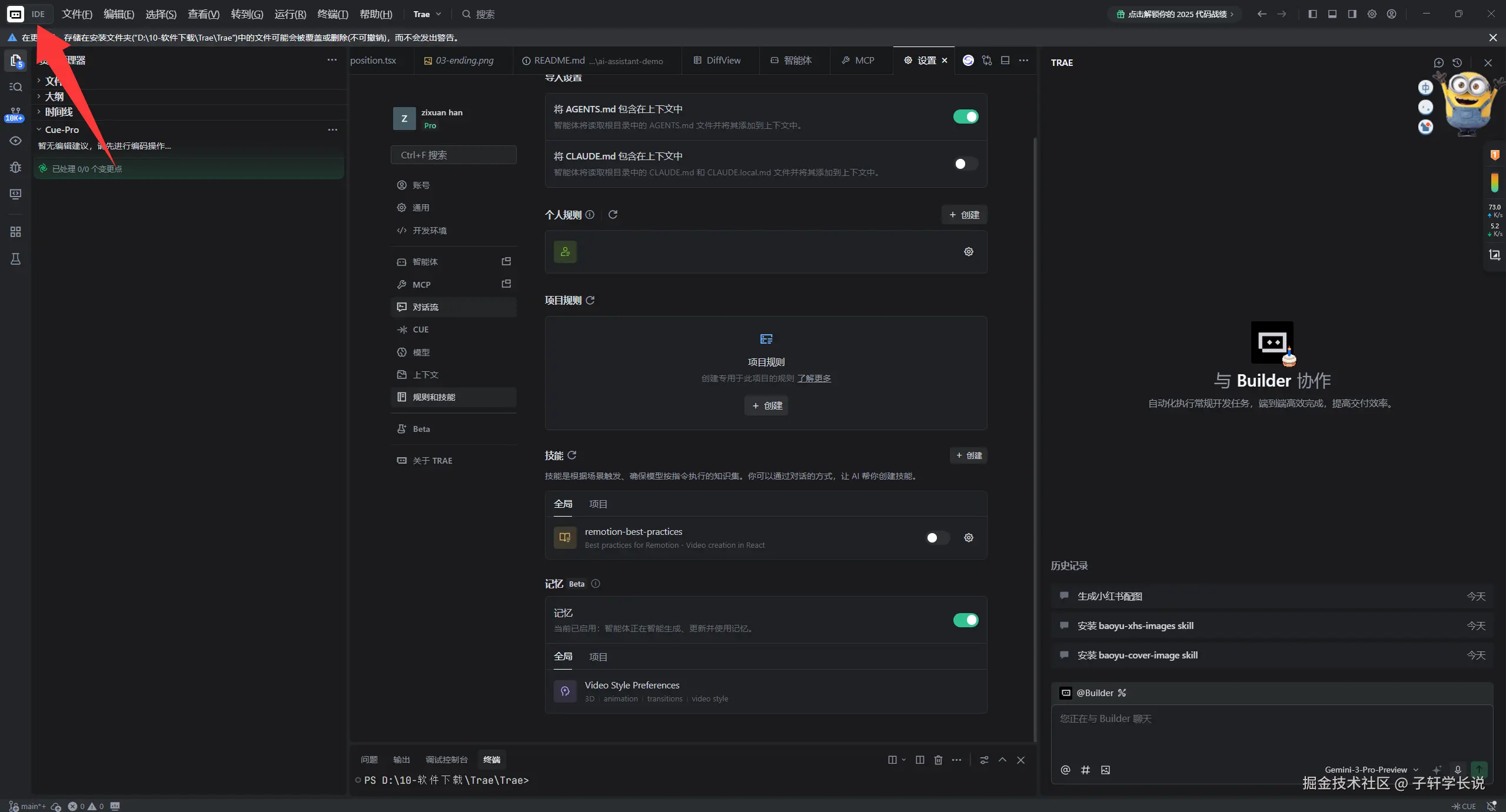Disable the AGENTS.md context toggle
Viewport: 1506px width, 812px height.
pos(965,117)
